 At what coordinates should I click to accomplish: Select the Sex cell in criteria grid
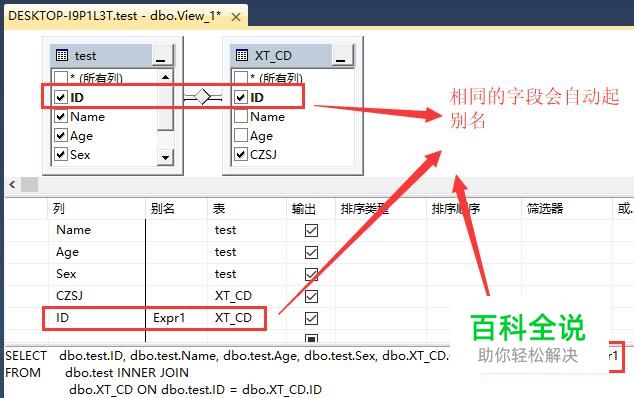pos(96,274)
